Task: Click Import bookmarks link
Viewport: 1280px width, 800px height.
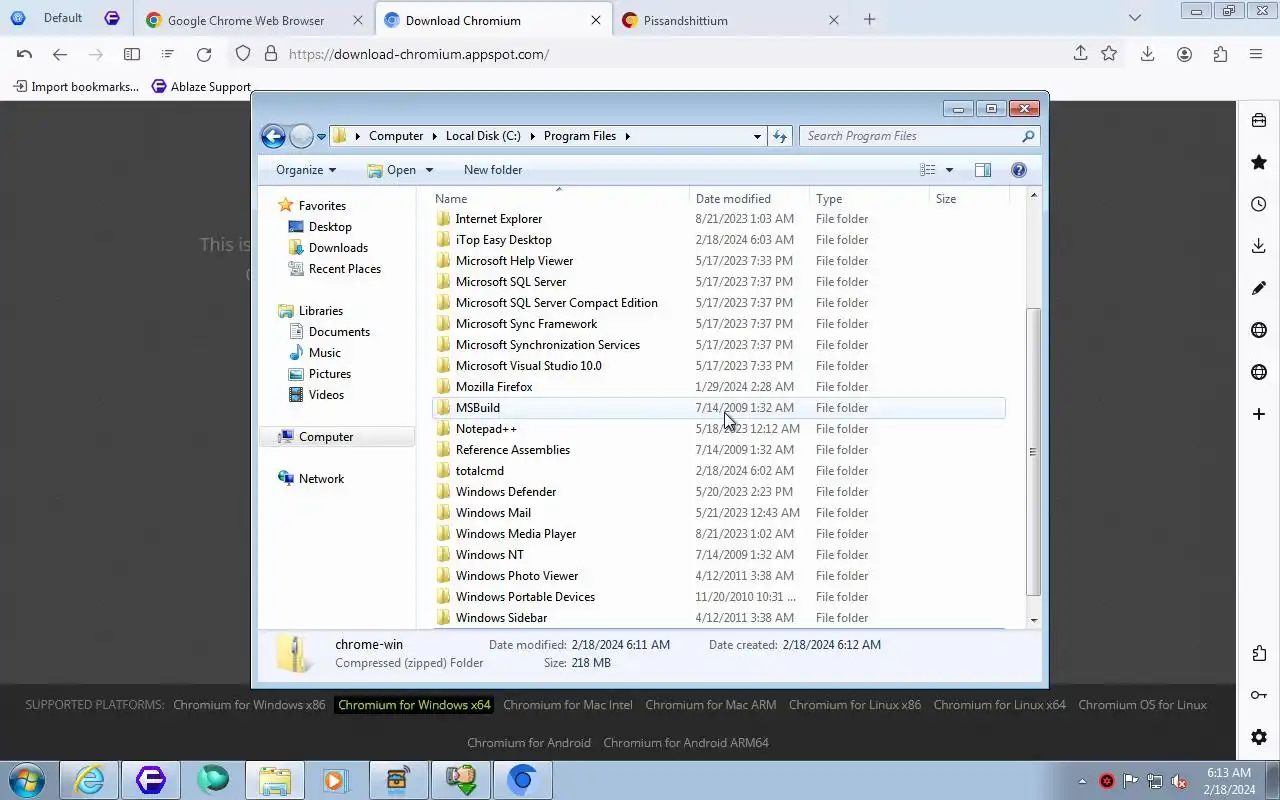Action: (x=76, y=87)
